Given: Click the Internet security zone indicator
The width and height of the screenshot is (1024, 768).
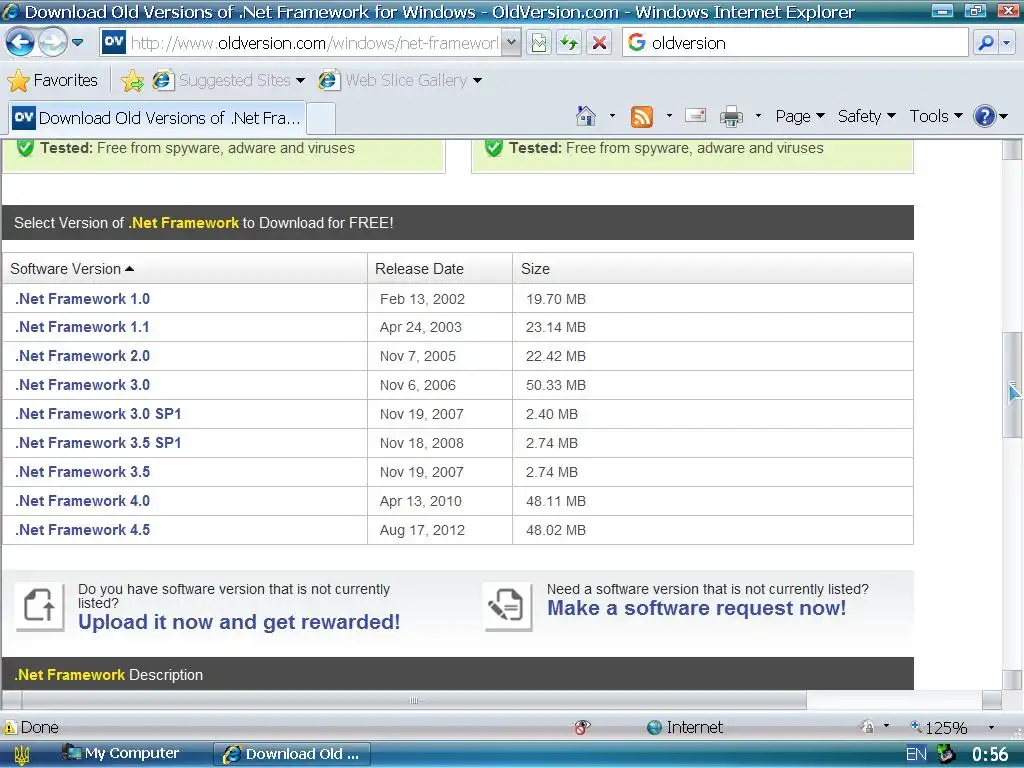Looking at the screenshot, I should pos(684,728).
